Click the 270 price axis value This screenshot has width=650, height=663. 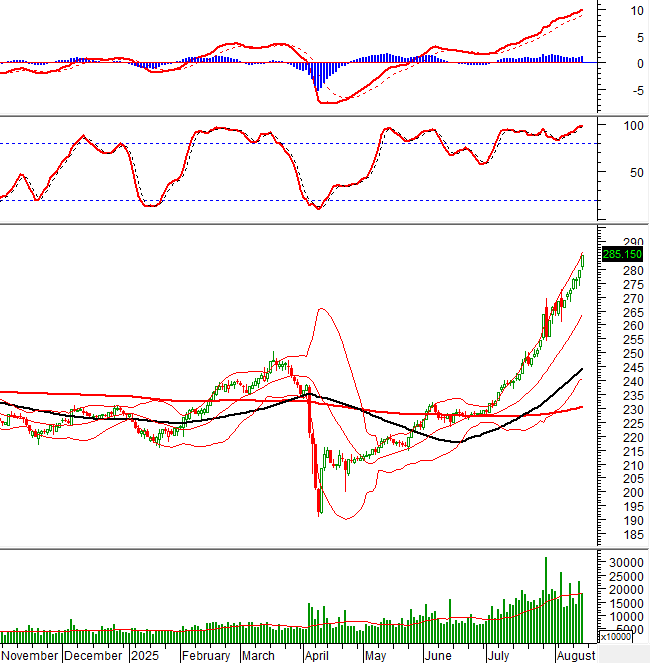click(x=633, y=299)
